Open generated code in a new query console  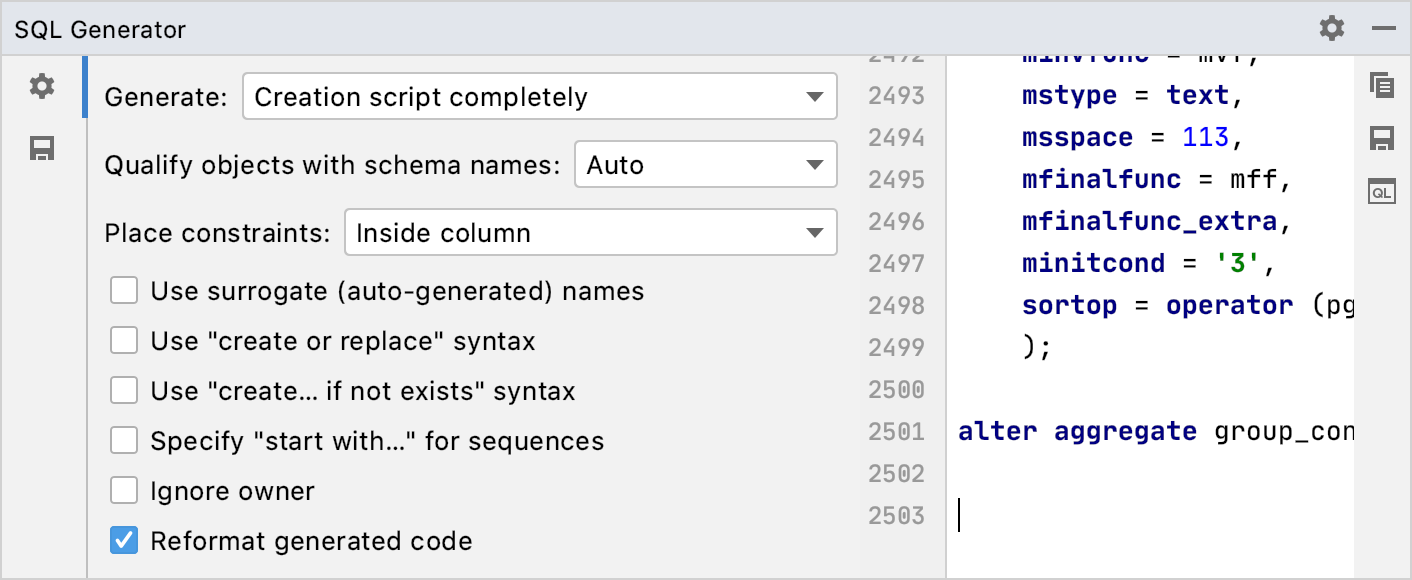click(x=1381, y=190)
